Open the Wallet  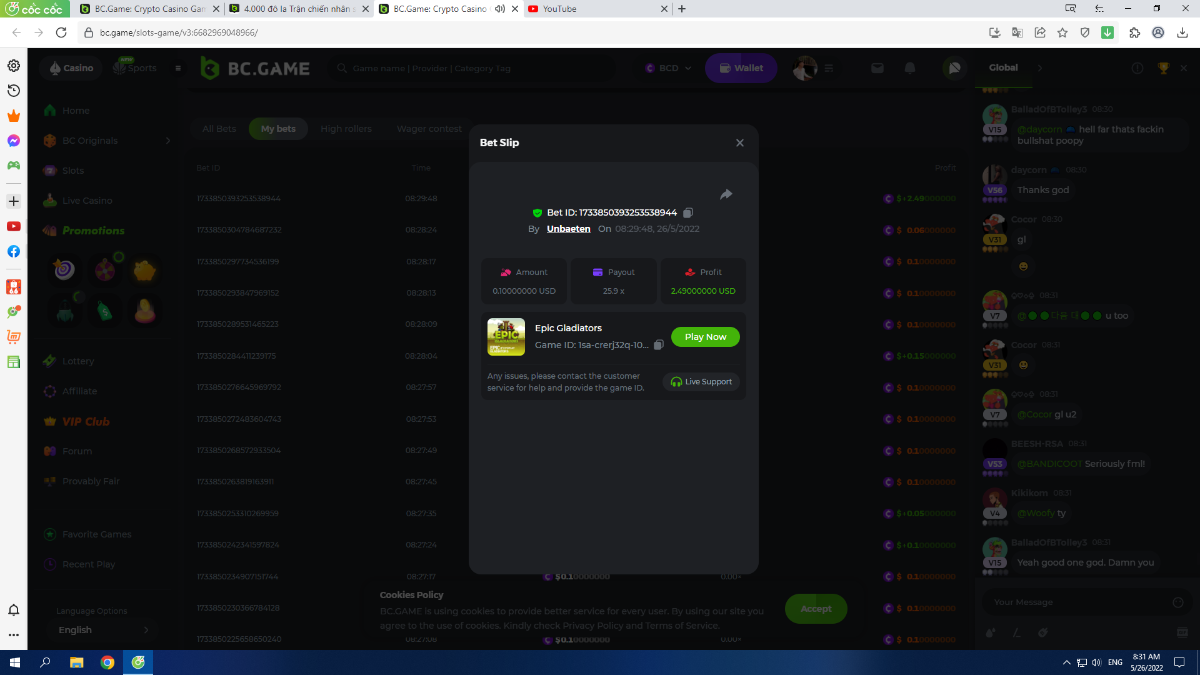[x=741, y=68]
